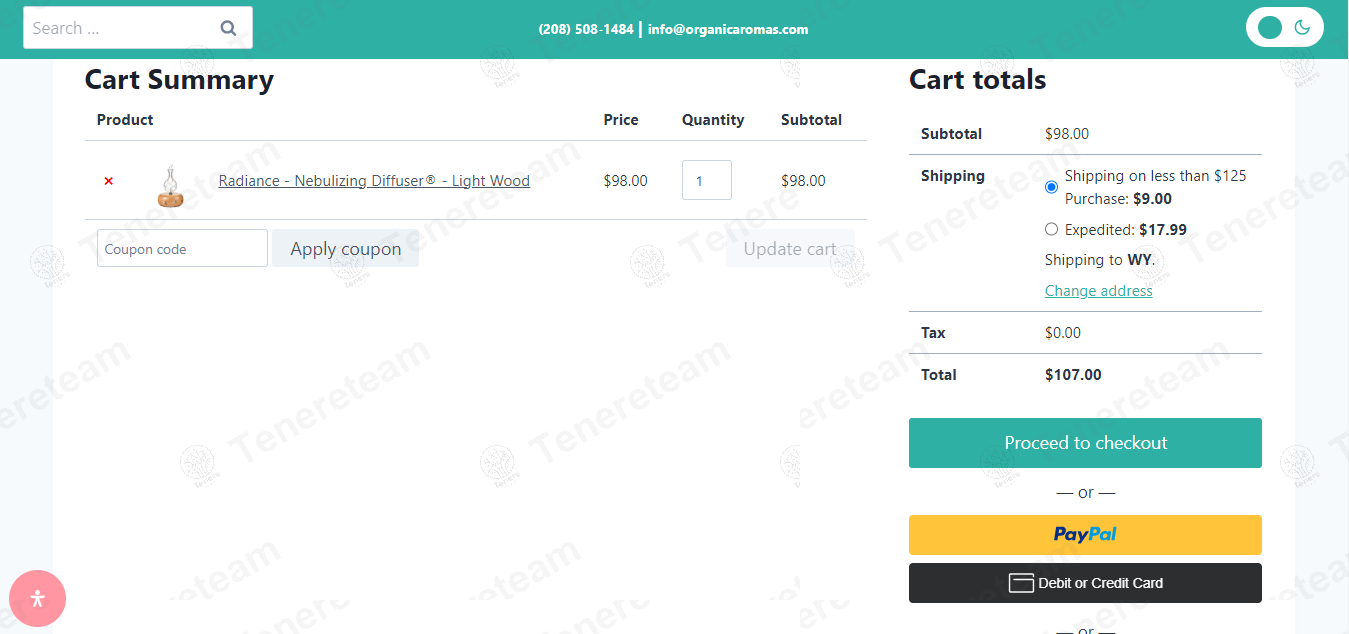Click the Tax value $0.00
1349x634 pixels.
tap(1063, 333)
